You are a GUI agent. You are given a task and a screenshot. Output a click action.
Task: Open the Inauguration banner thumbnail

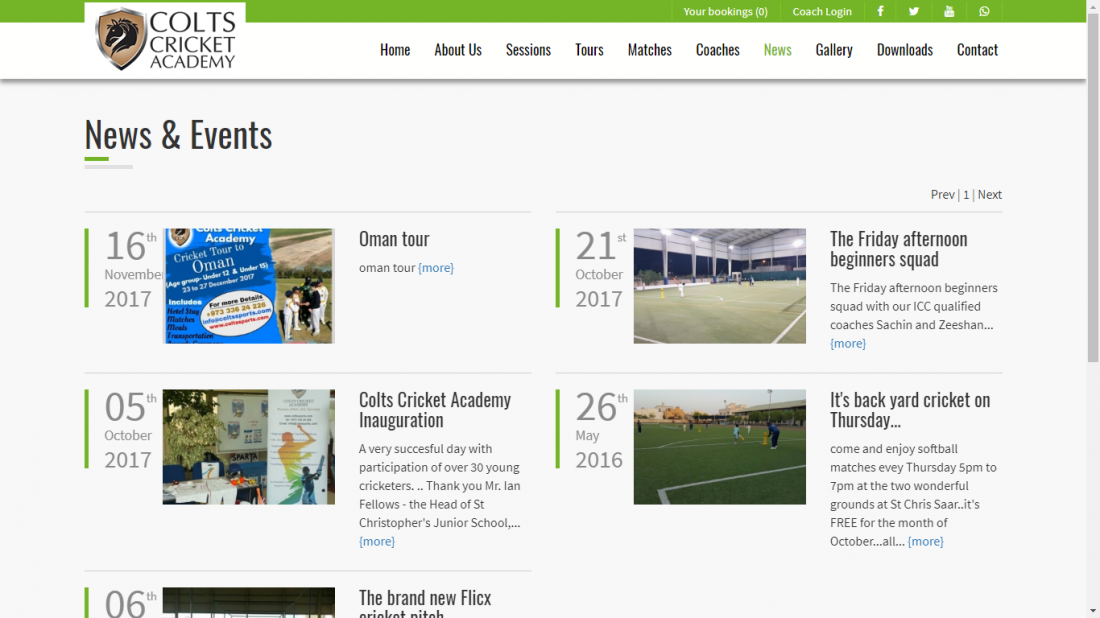249,447
